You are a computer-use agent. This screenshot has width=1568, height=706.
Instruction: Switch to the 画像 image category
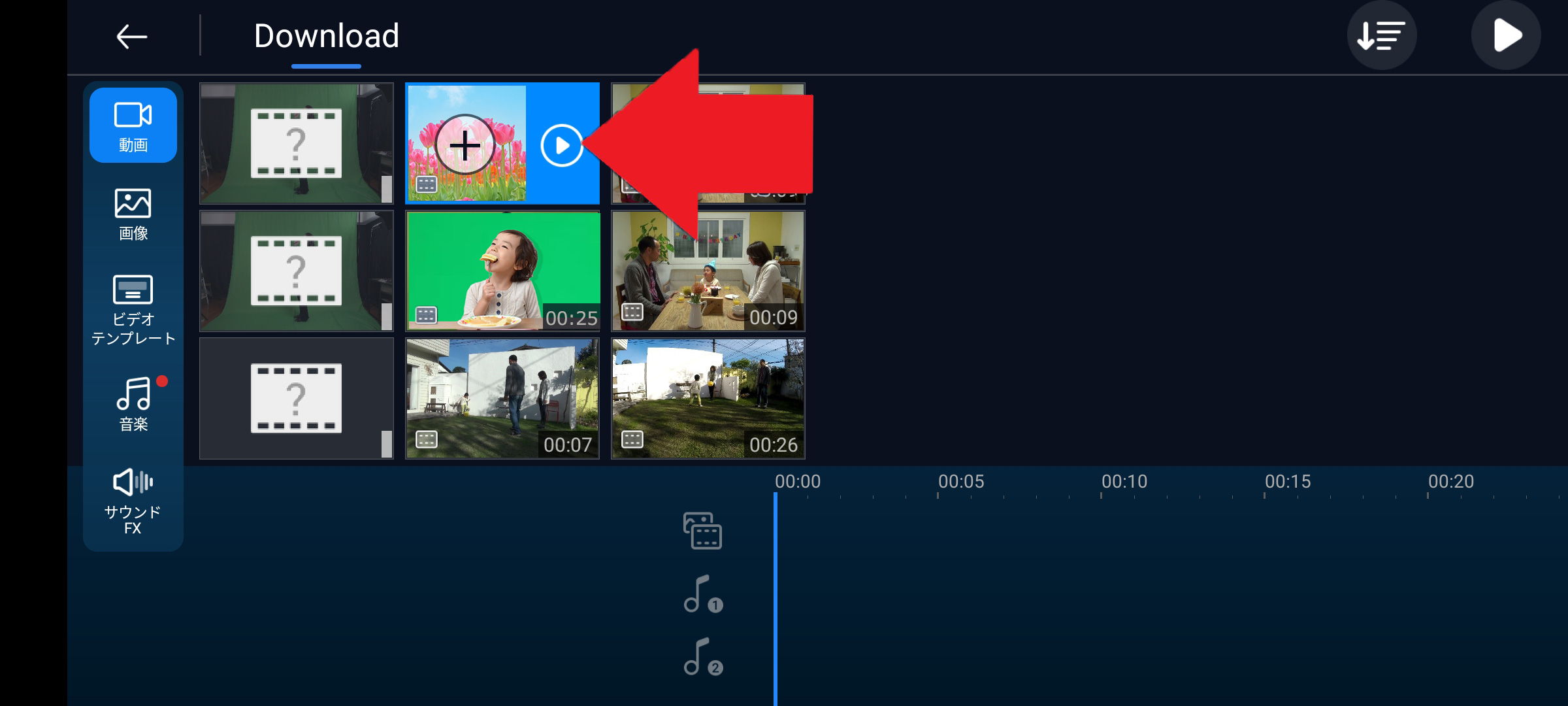pos(133,214)
